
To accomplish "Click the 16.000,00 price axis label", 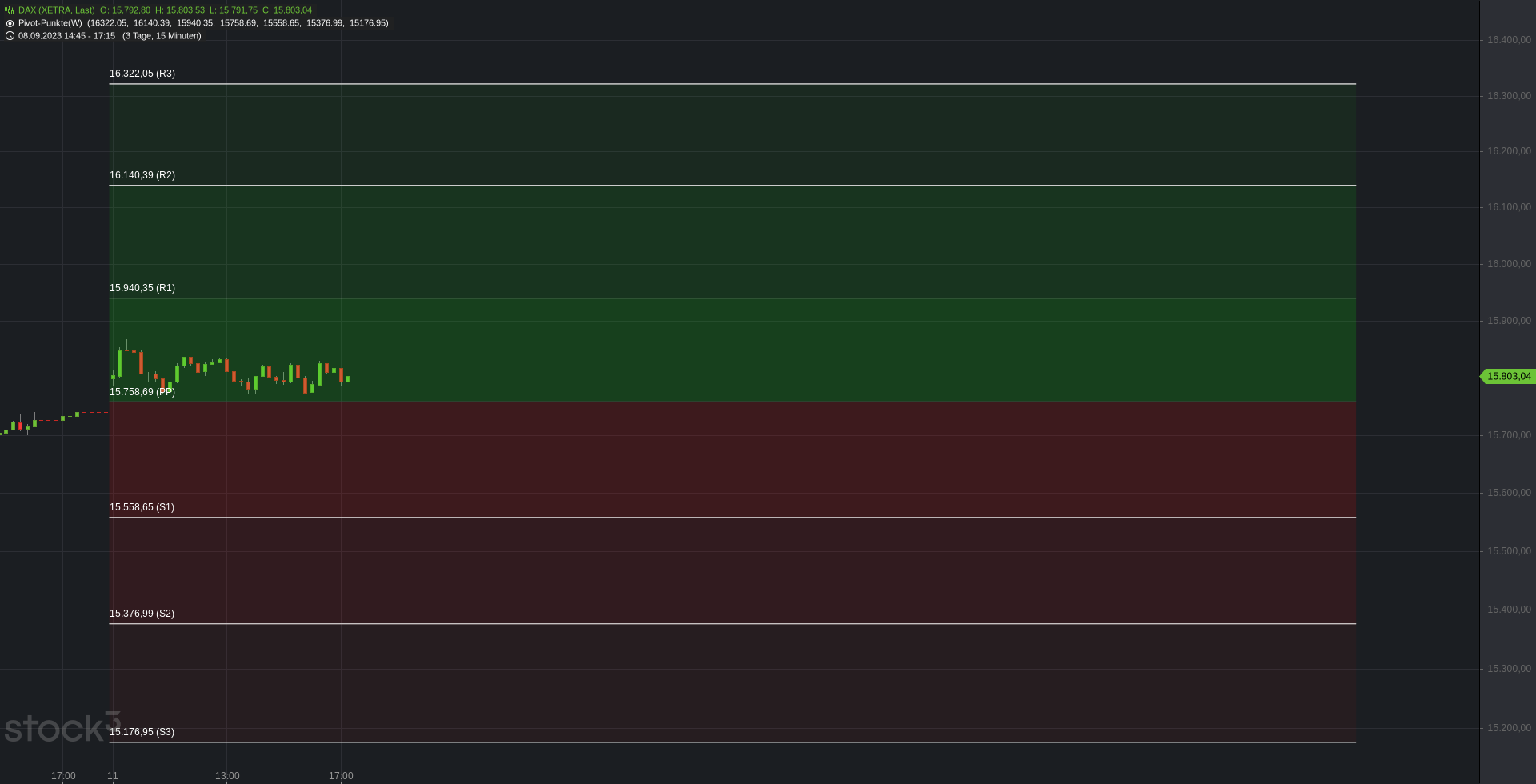I will click(x=1509, y=264).
